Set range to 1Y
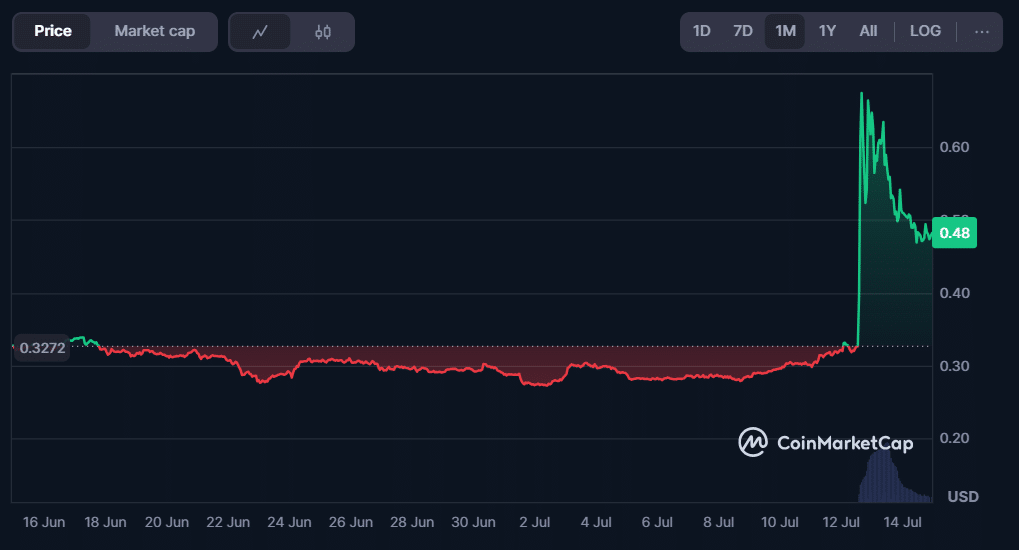Screen dimensions: 1019x550 [827, 31]
